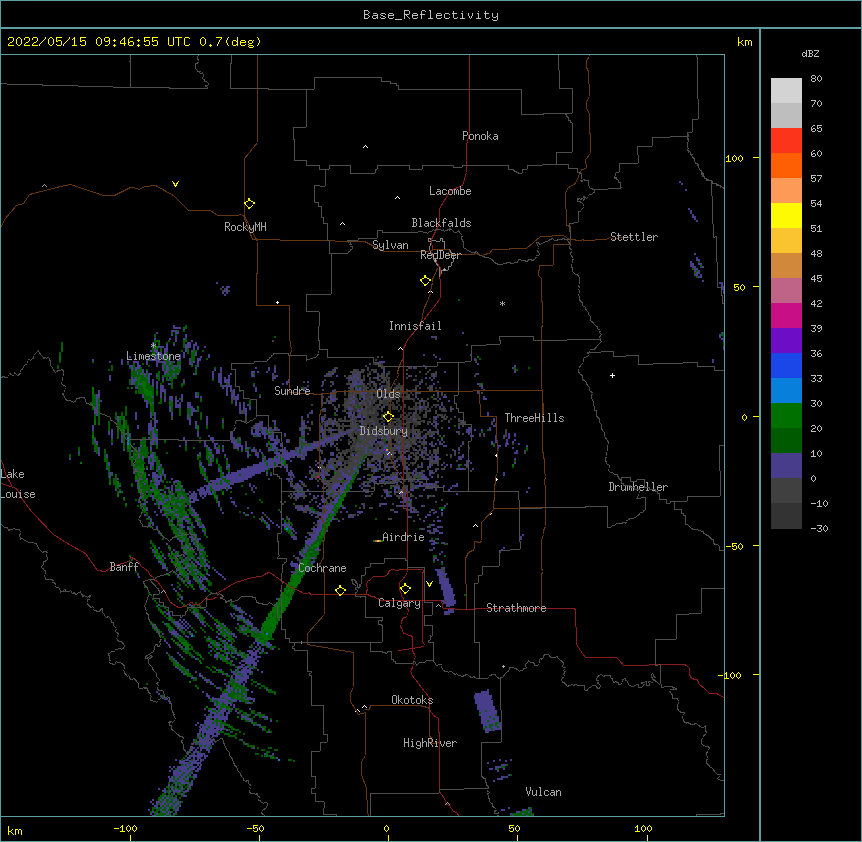Click the Vulcan city label
This screenshot has width=862, height=842.
543,792
